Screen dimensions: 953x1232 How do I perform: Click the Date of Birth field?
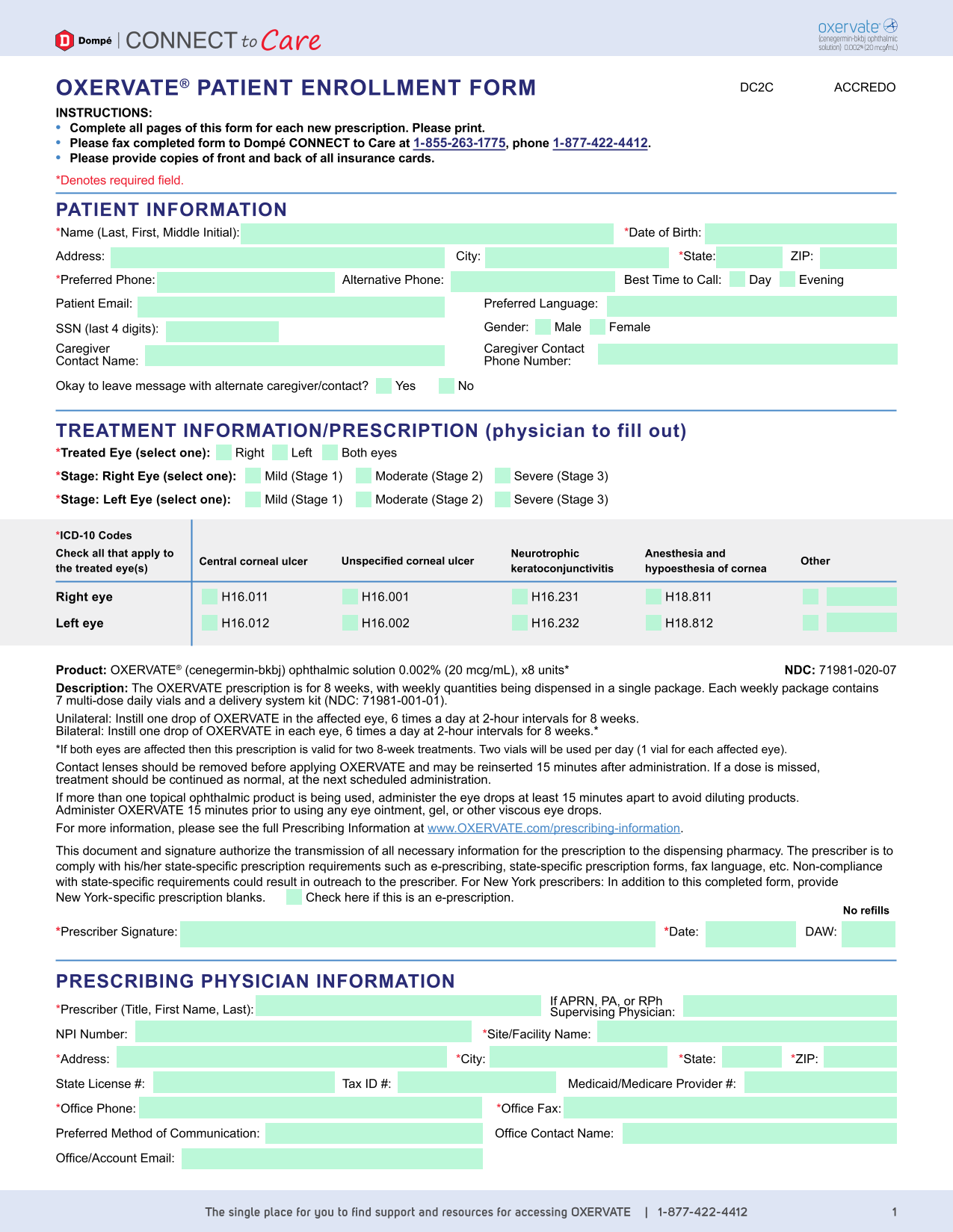point(801,233)
